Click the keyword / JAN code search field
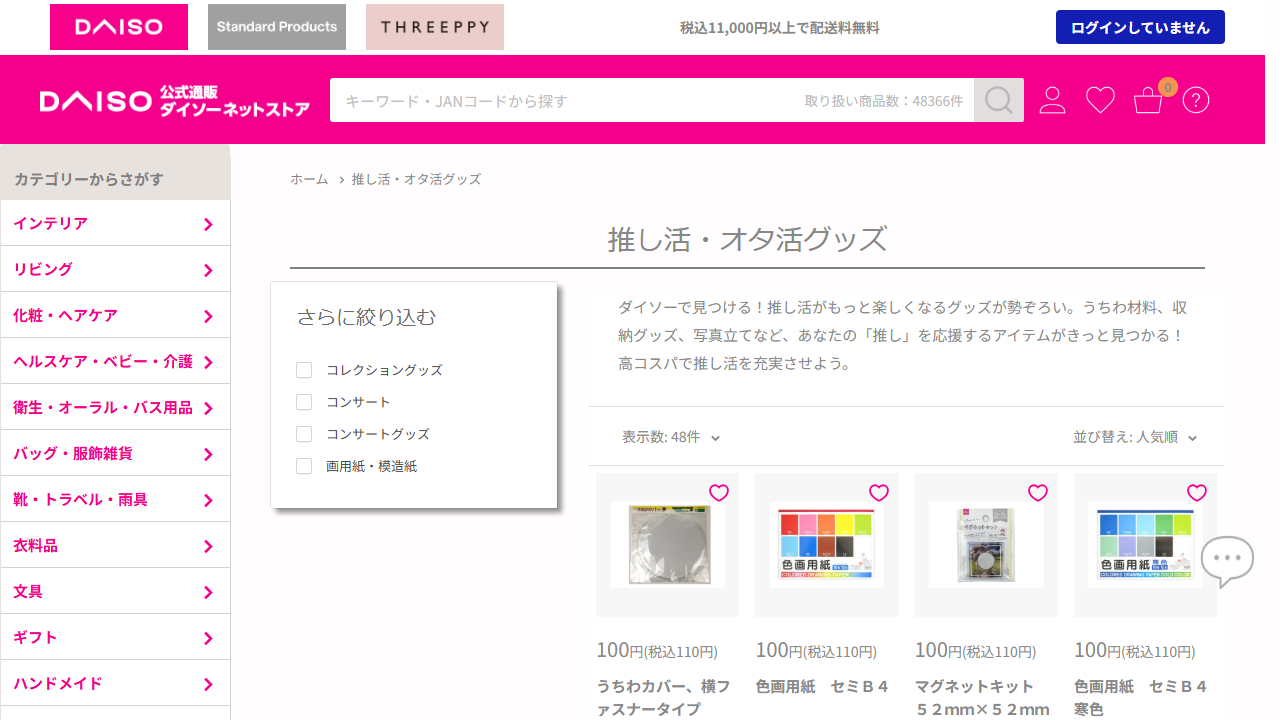Screen dimensions: 1280x720 coord(652,100)
